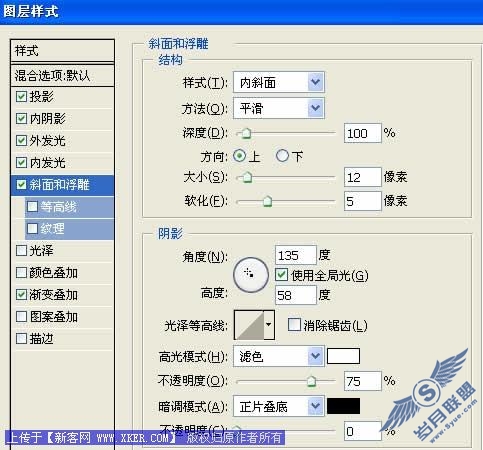Click highlight opacity field showing 75

pos(363,381)
